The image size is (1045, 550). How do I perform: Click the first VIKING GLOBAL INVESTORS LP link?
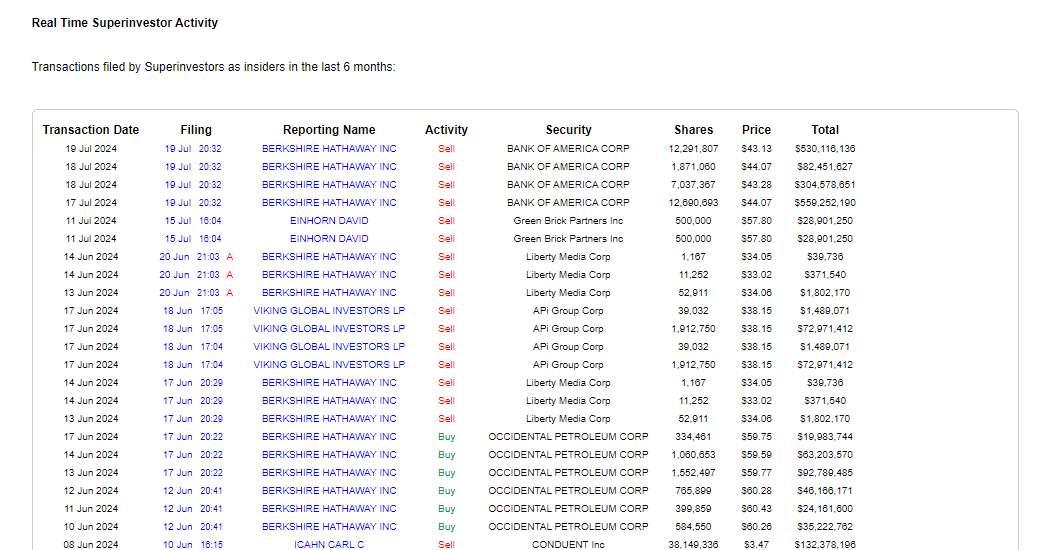[329, 311]
